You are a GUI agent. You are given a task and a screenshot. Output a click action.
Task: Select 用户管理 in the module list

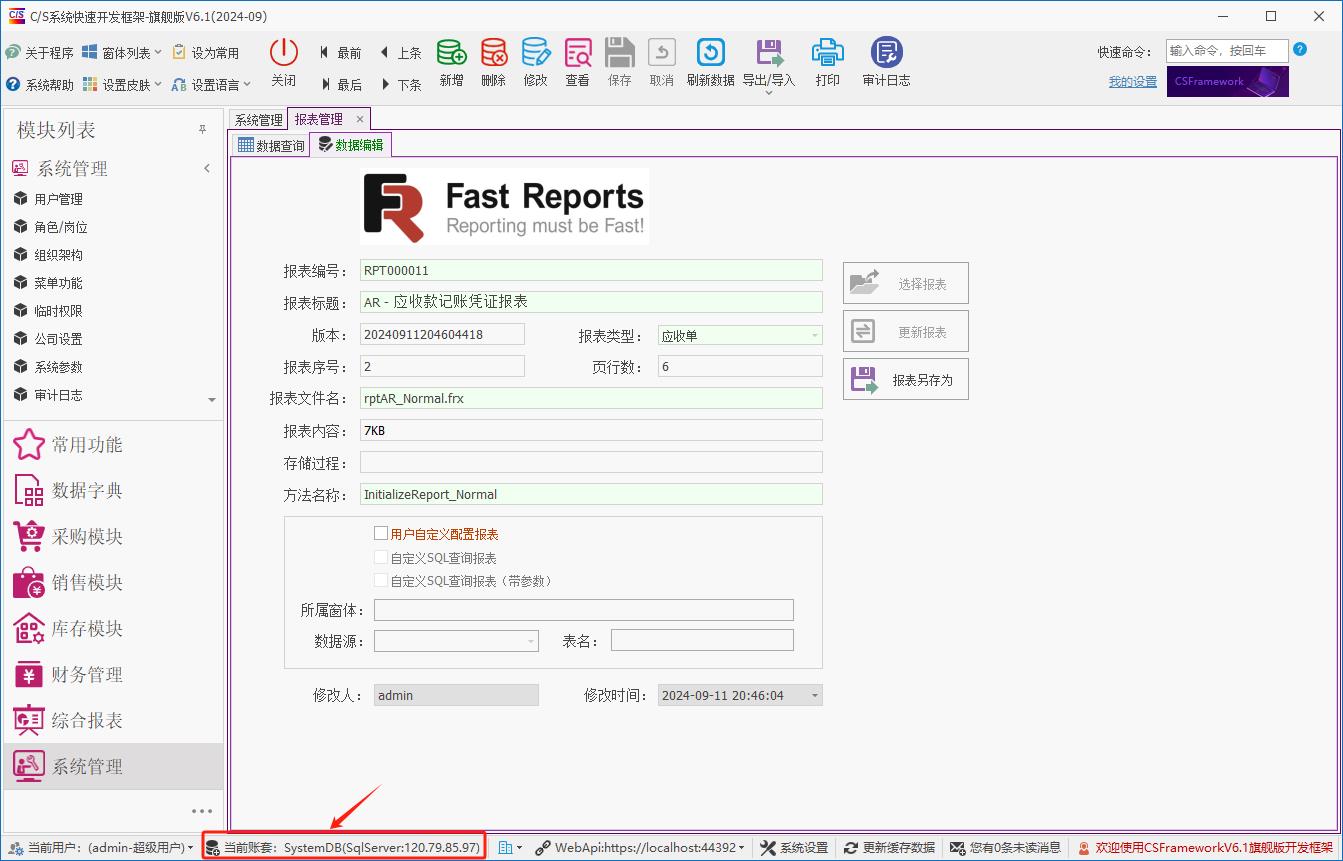pyautogui.click(x=58, y=199)
